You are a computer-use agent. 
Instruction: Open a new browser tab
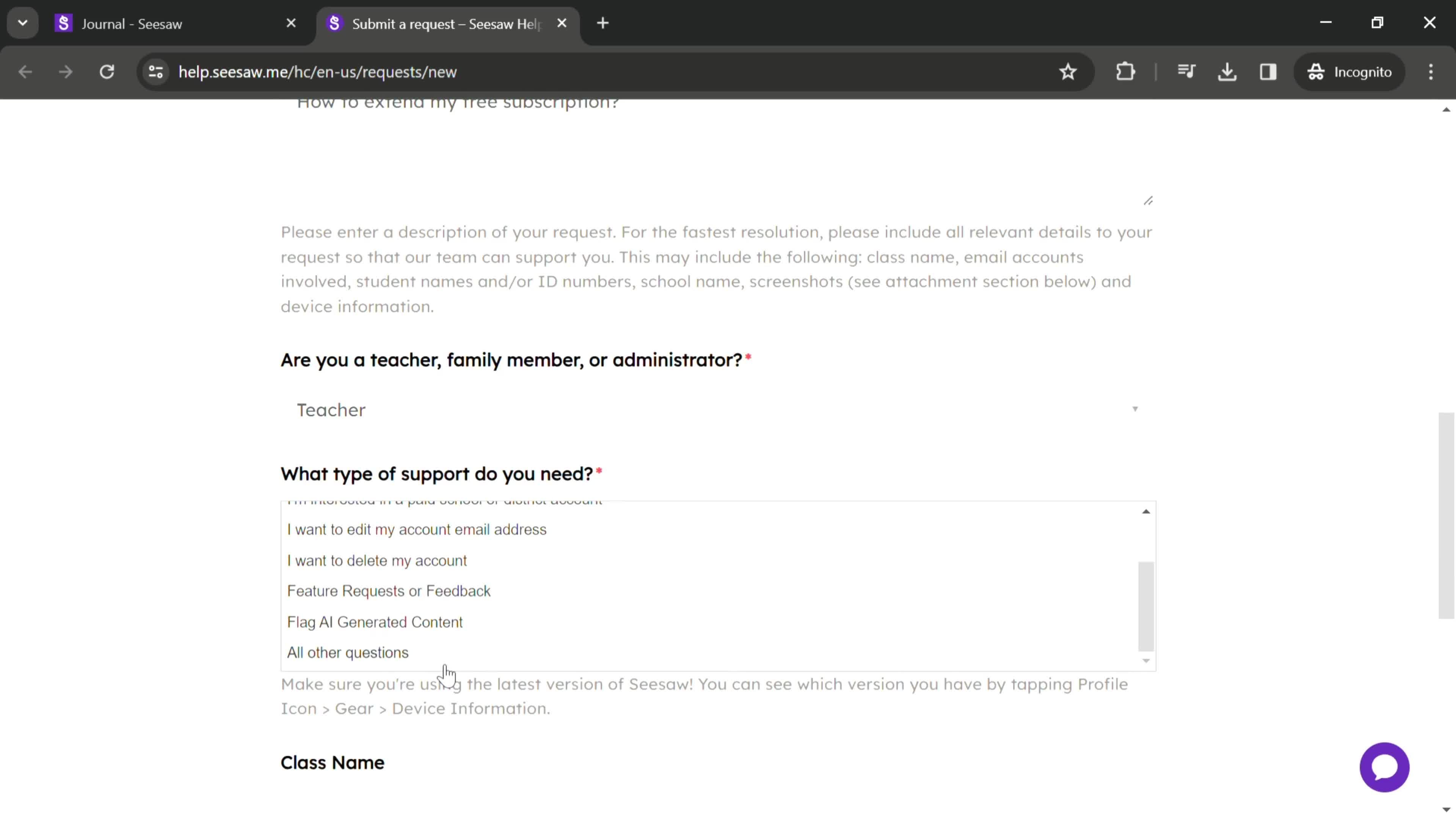(603, 23)
